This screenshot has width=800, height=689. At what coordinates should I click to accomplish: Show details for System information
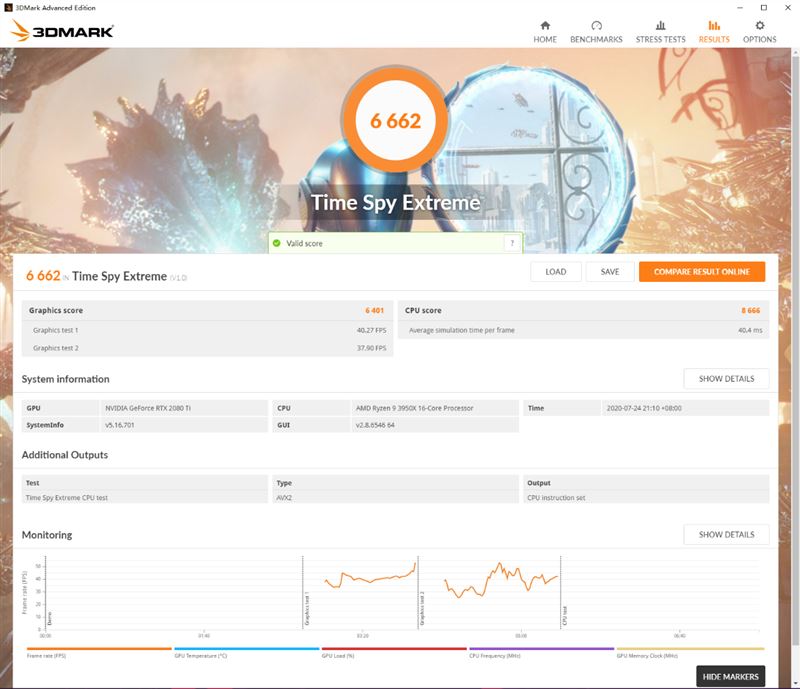[x=726, y=379]
